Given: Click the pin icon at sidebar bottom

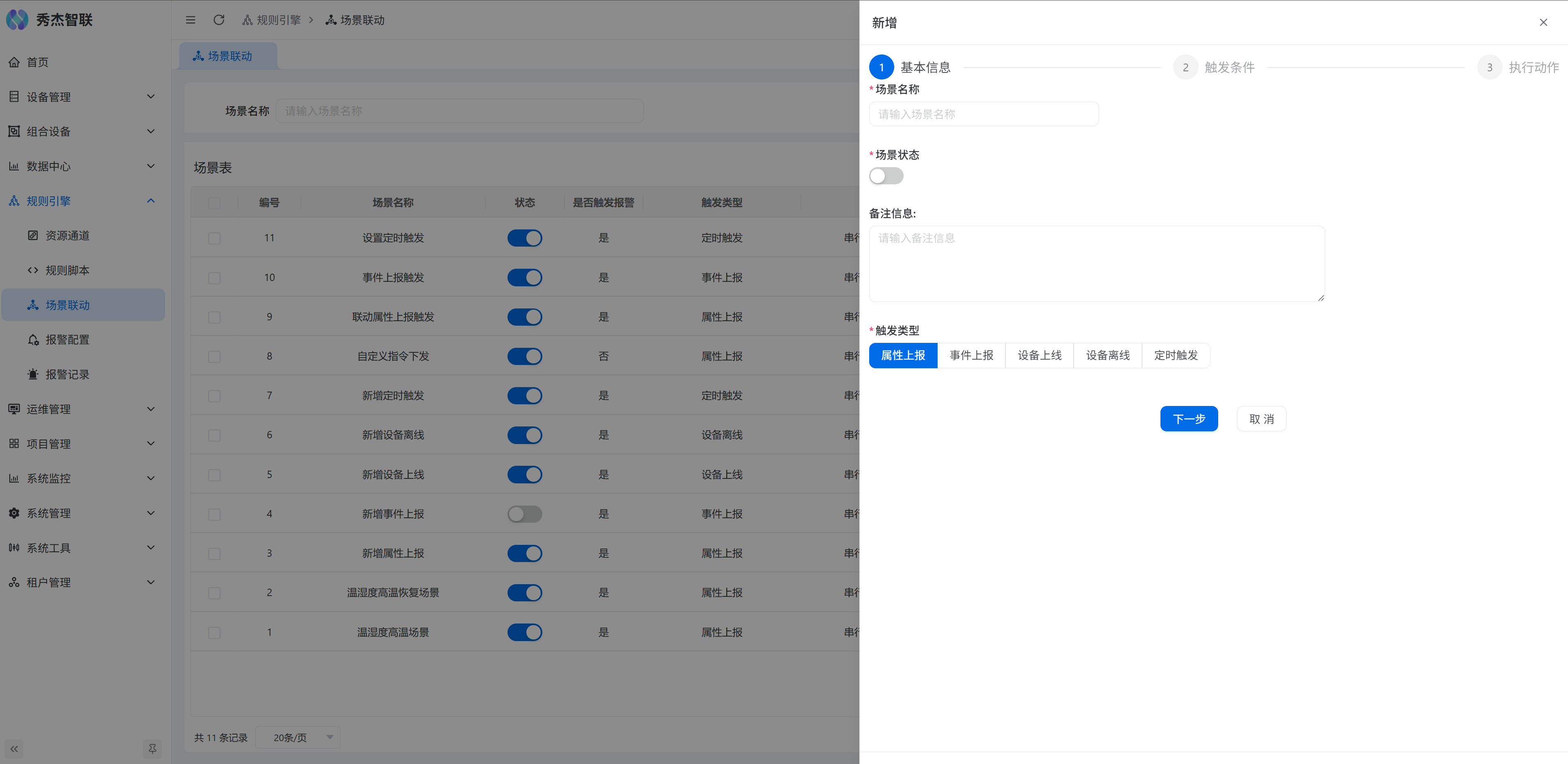Looking at the screenshot, I should tap(152, 748).
